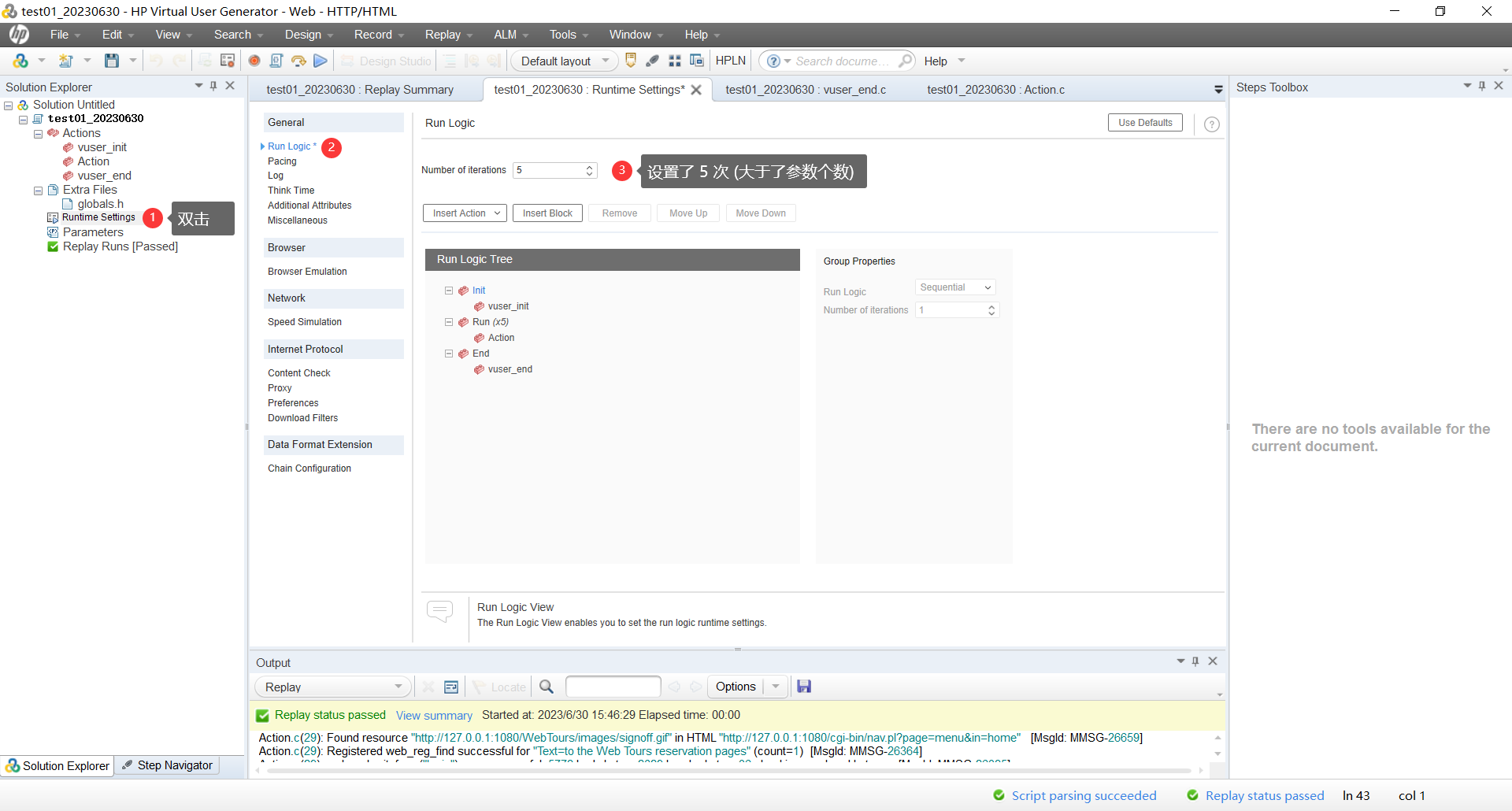Click the search magnifier in help box

click(906, 61)
